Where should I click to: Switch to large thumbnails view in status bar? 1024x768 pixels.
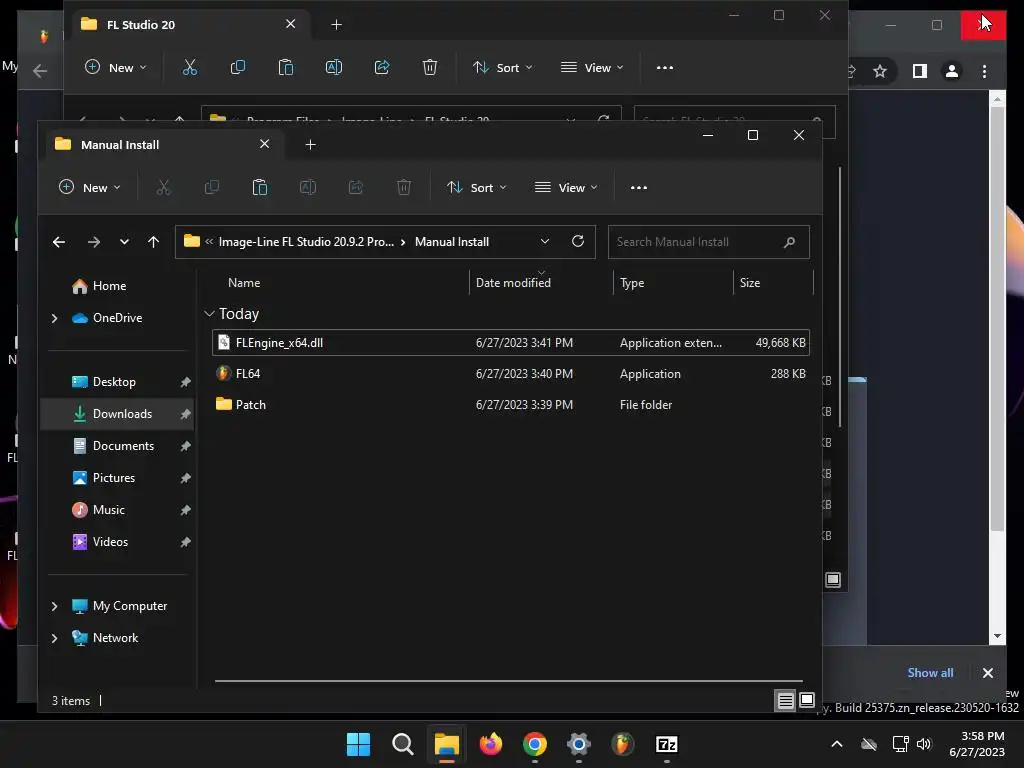(807, 701)
